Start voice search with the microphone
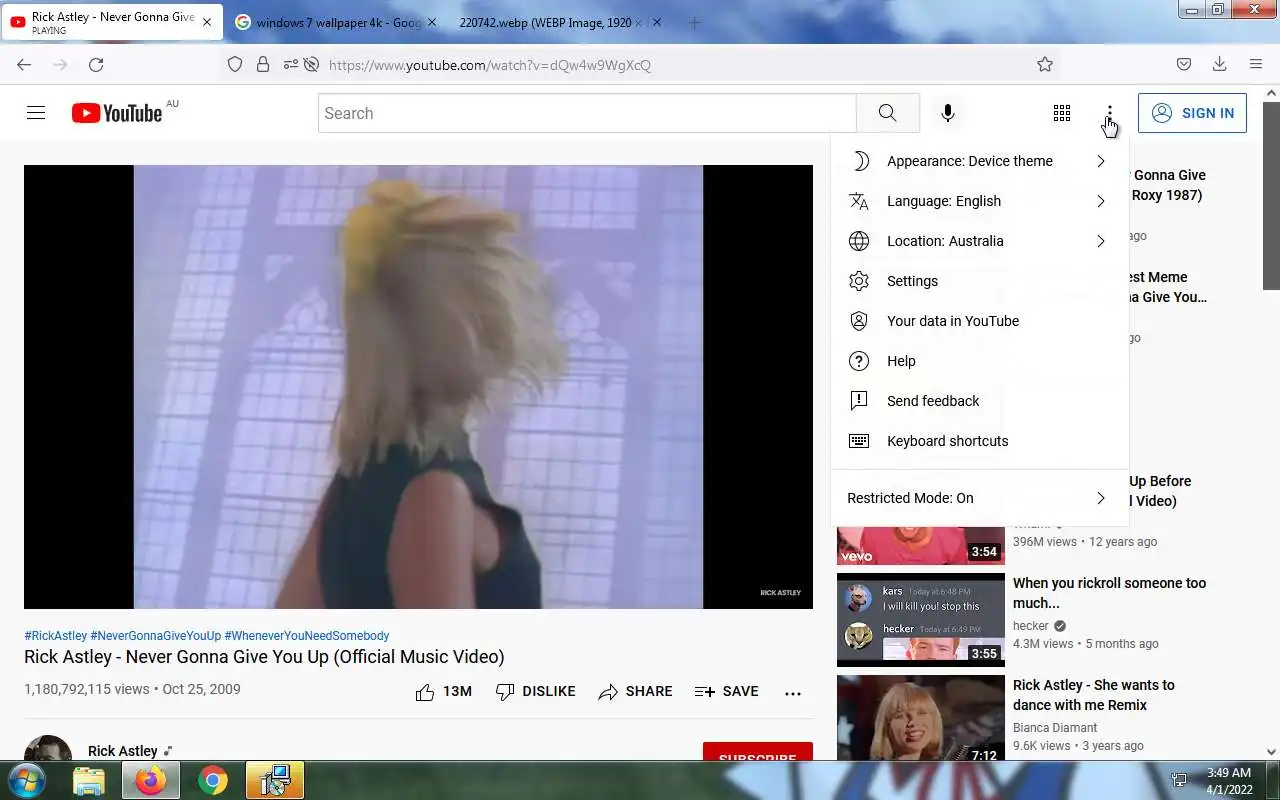1280x800 pixels. (948, 113)
